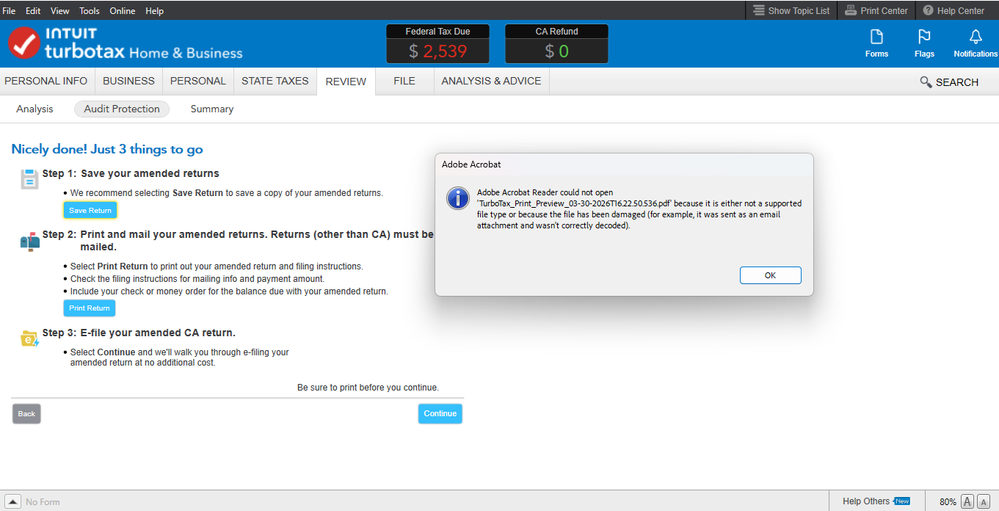The image size is (999, 511).
Task: Click the Help Others button
Action: coord(876,501)
